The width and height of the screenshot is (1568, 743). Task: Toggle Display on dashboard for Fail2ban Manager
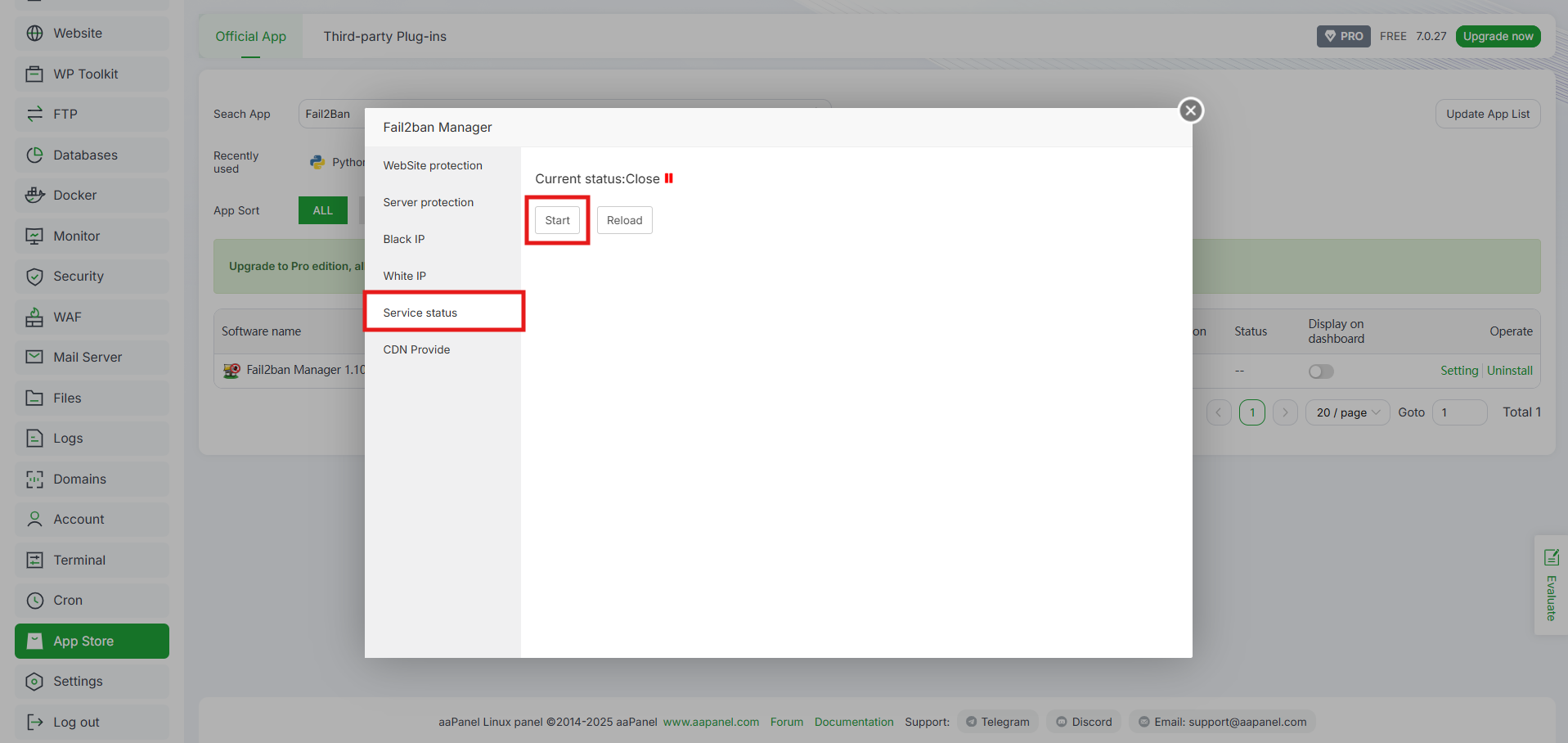click(1321, 371)
